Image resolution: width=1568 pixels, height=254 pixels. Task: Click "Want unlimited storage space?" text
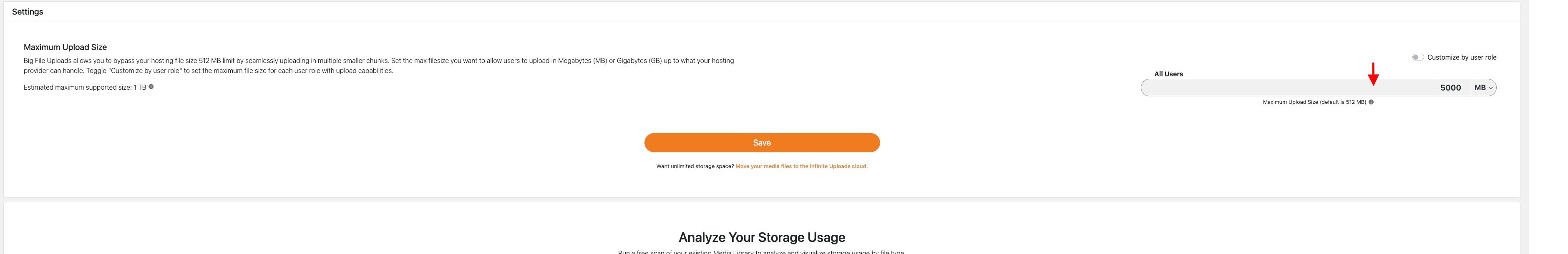click(695, 166)
